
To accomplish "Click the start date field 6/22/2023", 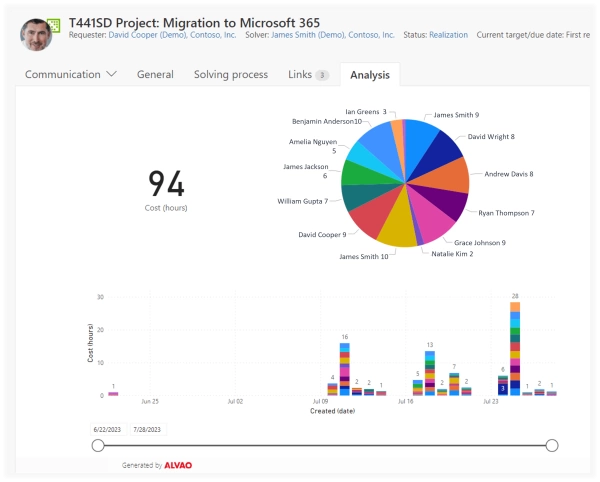I will coord(108,430).
